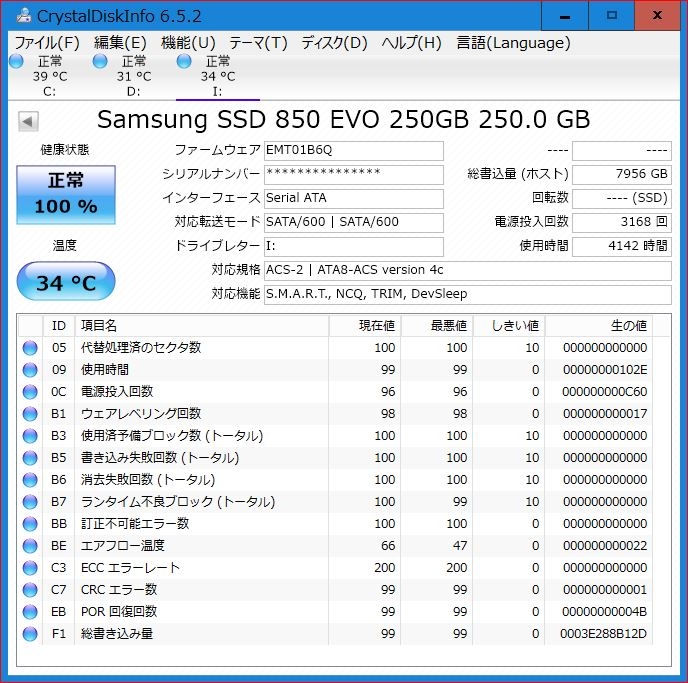Select the CRC エラー数 row

335,590
